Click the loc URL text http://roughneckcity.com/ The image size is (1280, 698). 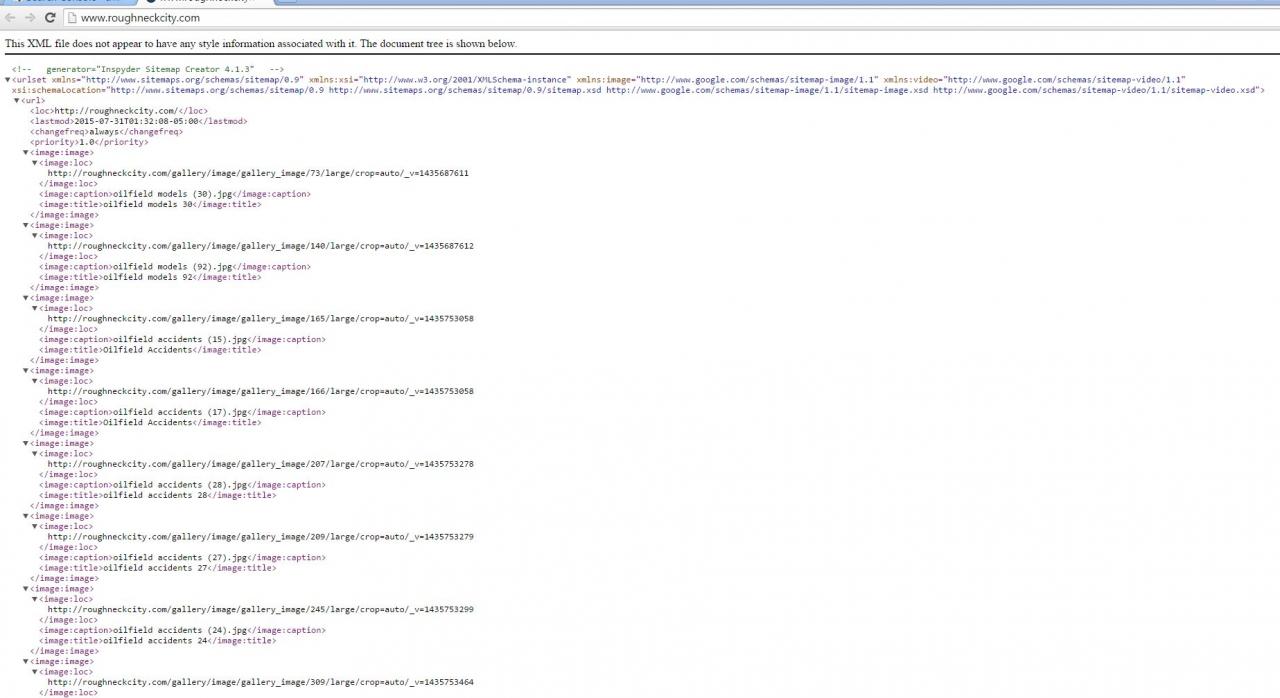115,111
